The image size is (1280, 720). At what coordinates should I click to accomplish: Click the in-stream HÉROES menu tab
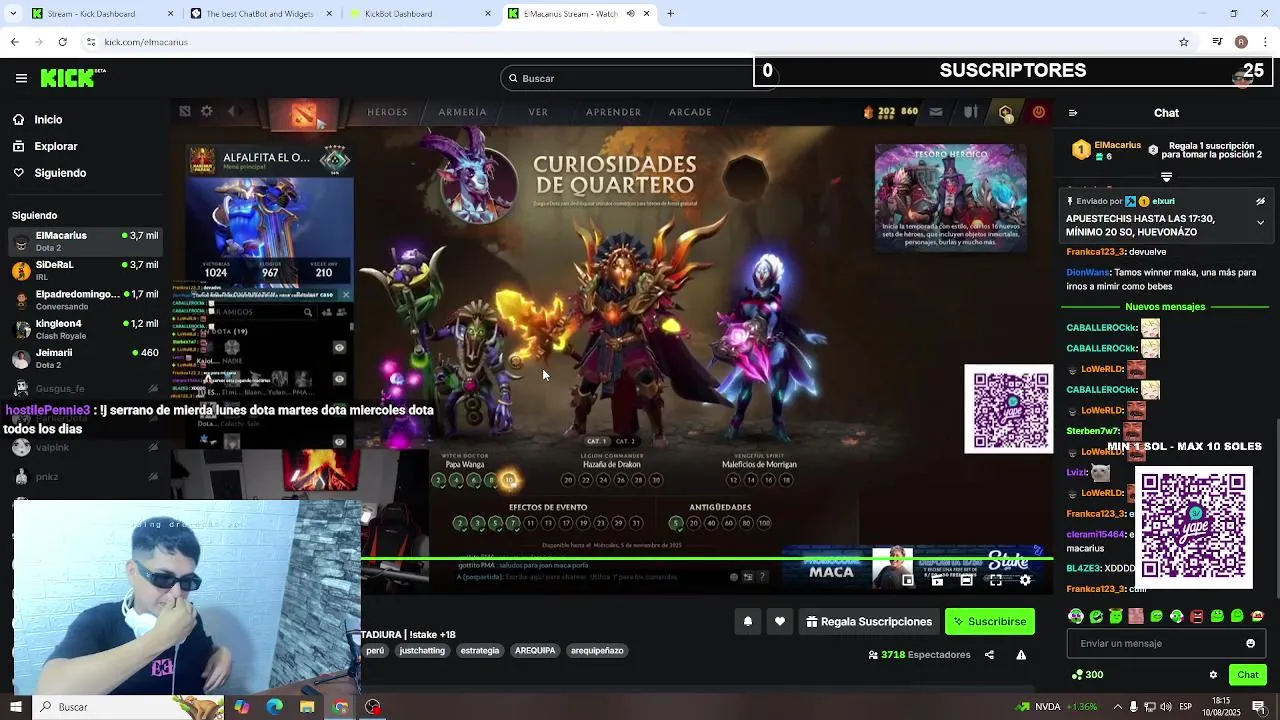point(387,112)
